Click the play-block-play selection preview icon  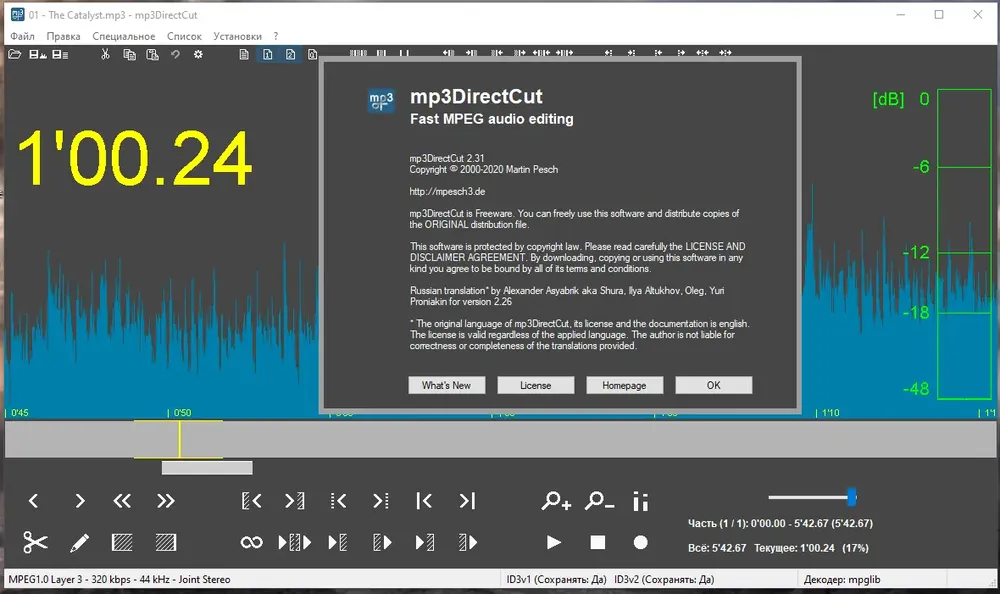295,542
